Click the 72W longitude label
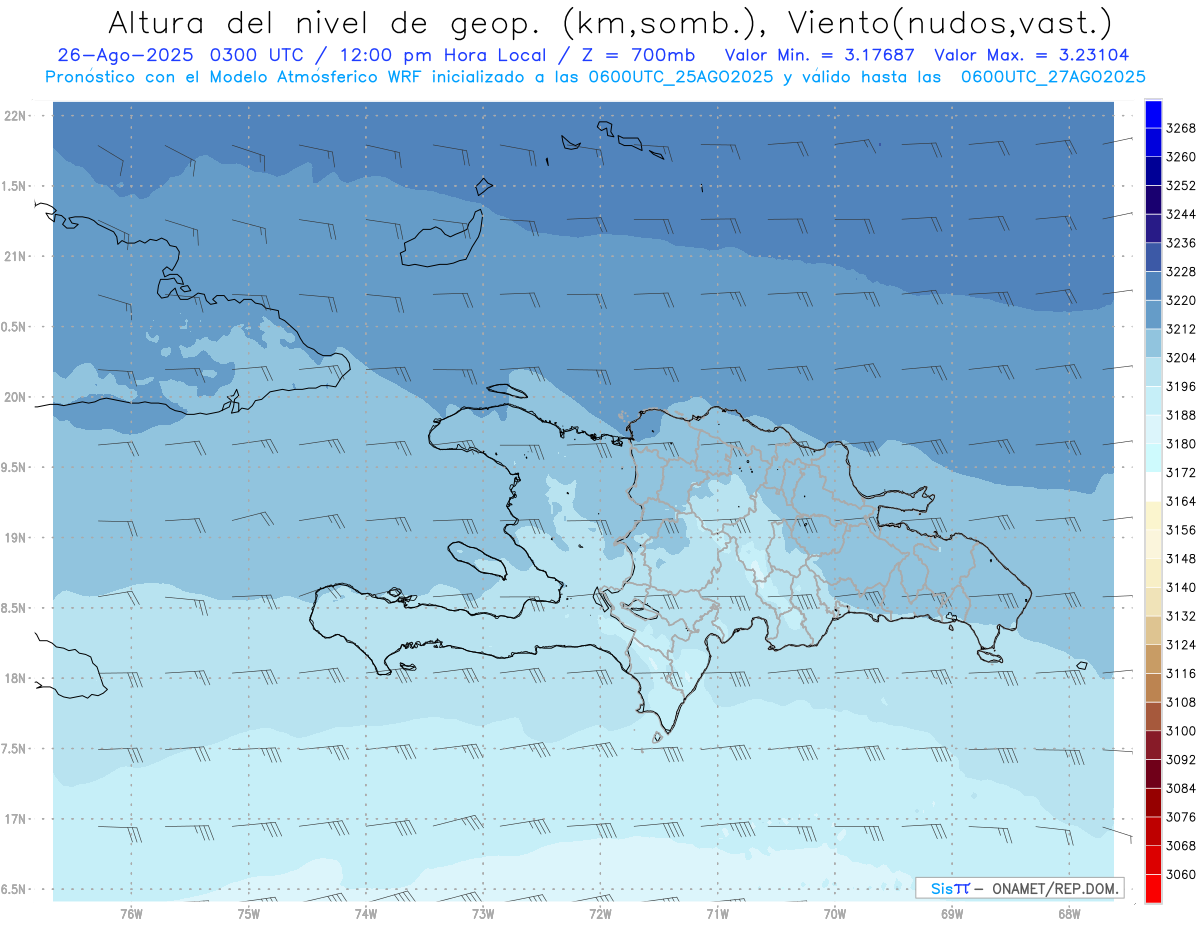This screenshot has width=1200, height=927. pos(600,913)
